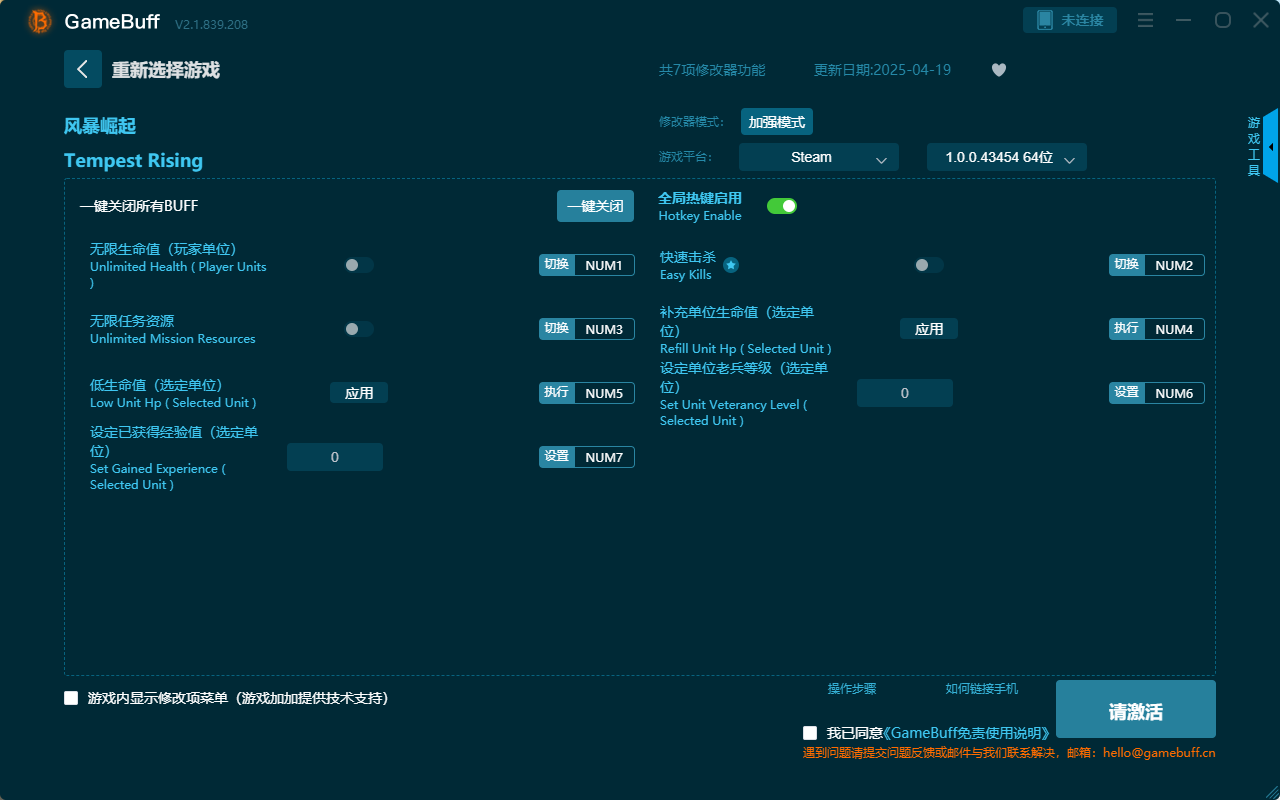This screenshot has height=800, width=1280.
Task: Click the back arrow beside 重新选择游戏
Action: (83, 69)
